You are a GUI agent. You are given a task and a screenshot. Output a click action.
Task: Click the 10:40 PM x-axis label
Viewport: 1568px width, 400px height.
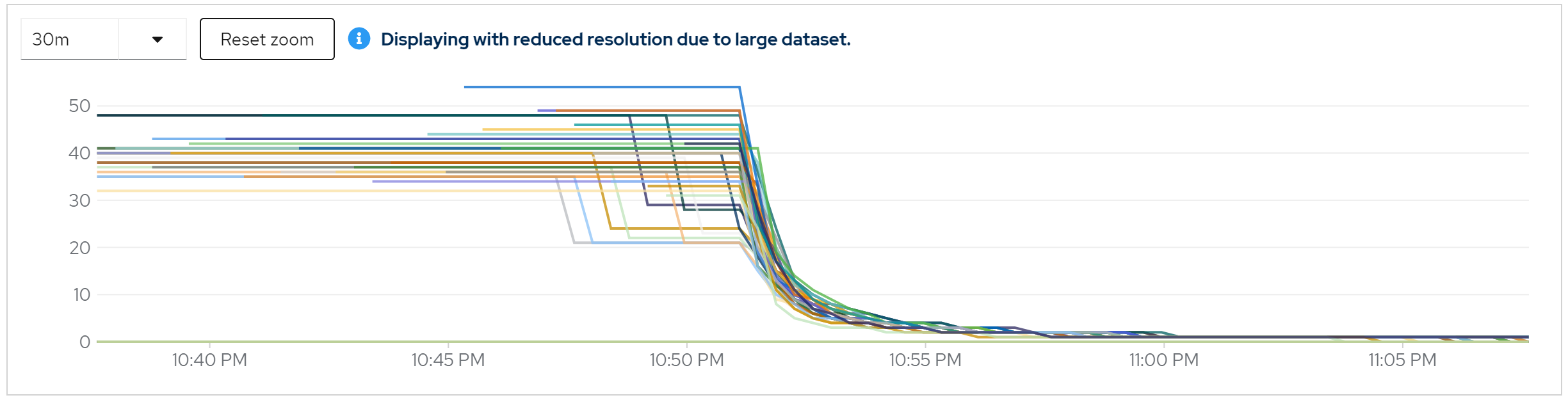209,360
